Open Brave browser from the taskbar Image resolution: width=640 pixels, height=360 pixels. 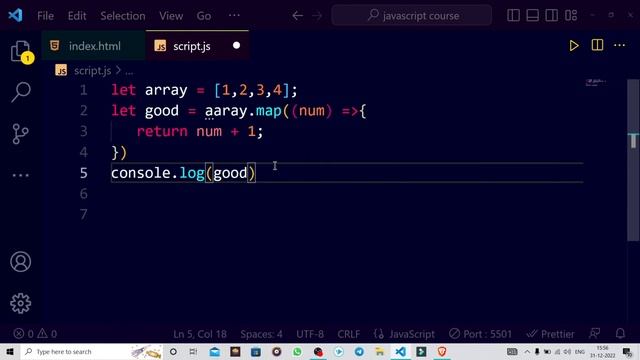442,351
